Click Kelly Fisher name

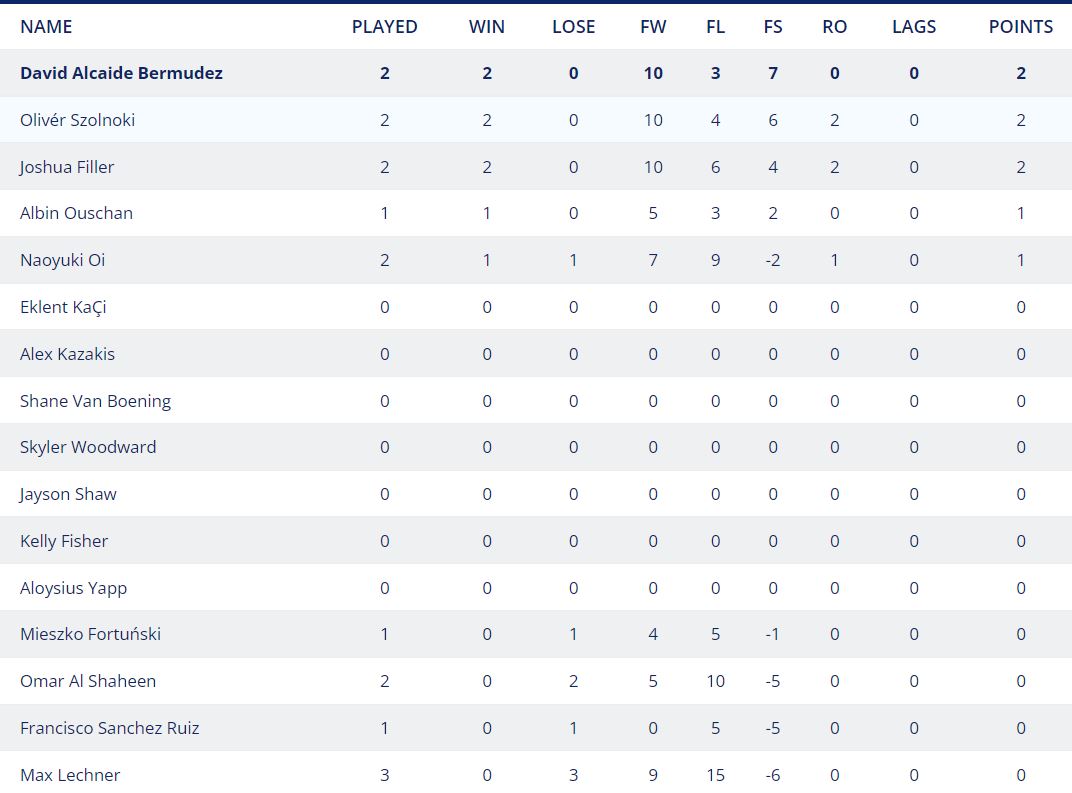[64, 541]
